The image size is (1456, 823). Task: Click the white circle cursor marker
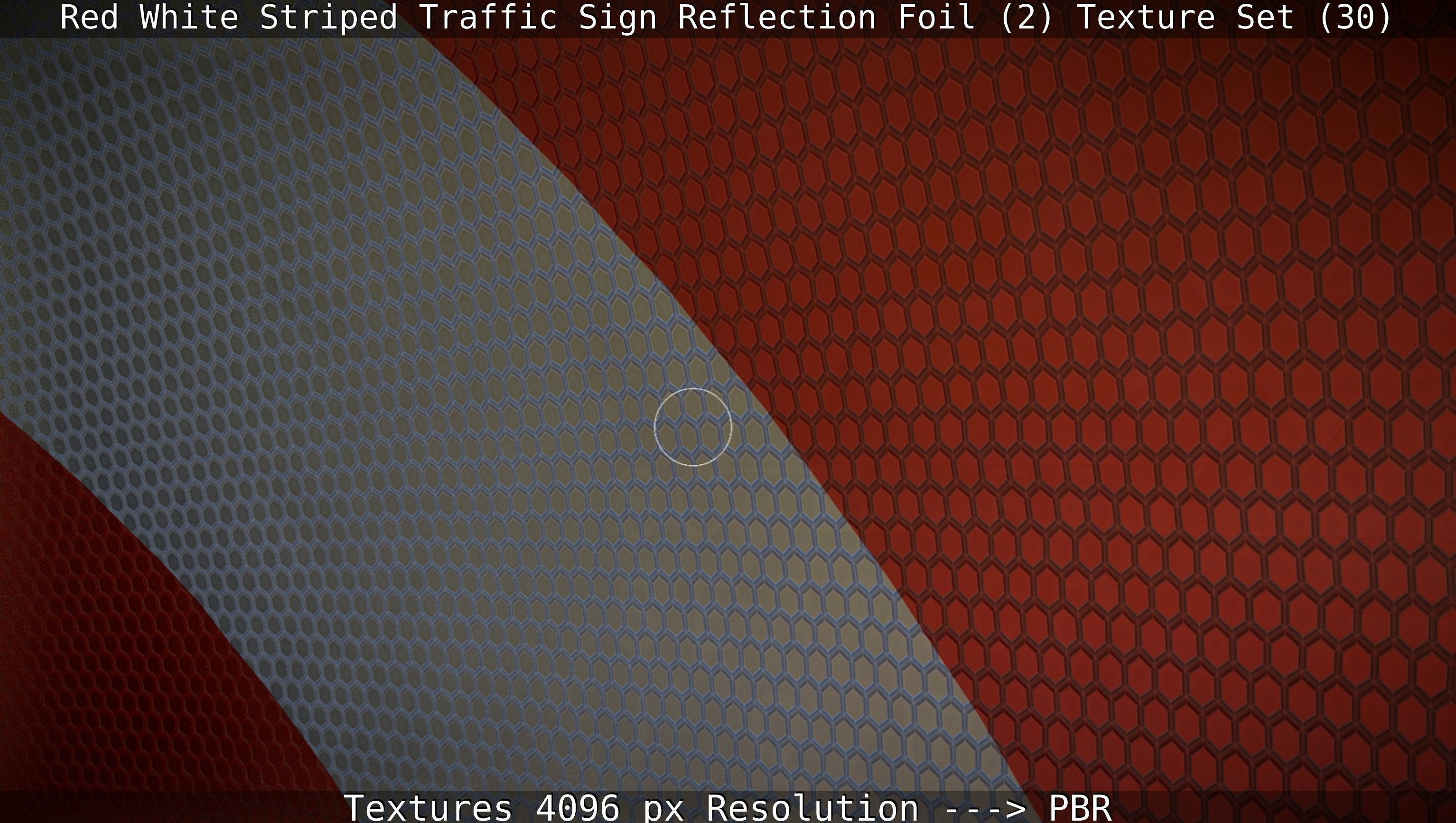click(693, 427)
